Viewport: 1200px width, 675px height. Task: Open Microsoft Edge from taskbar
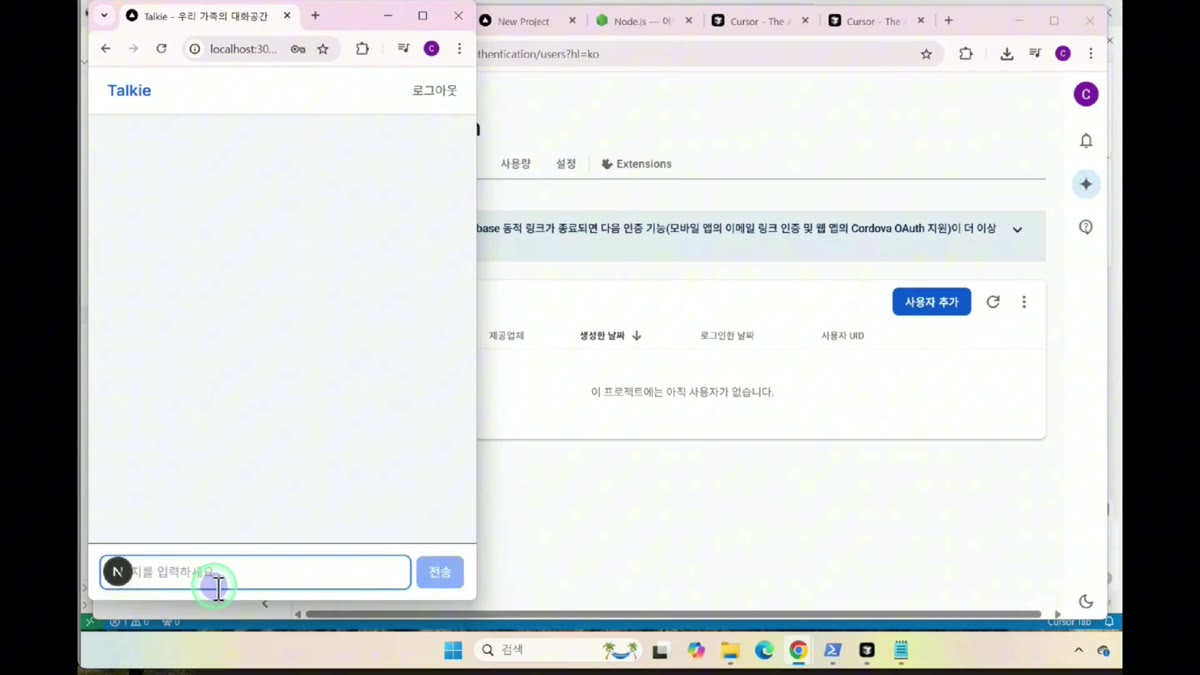point(764,651)
